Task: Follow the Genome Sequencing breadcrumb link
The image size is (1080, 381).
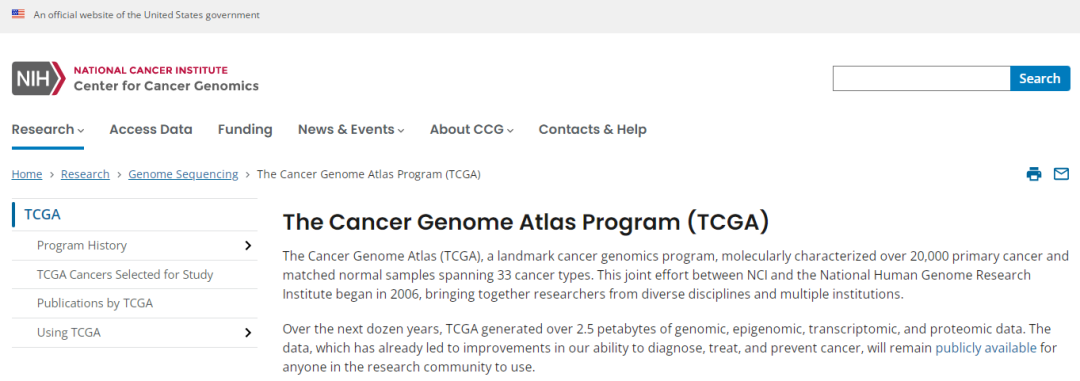Action: [x=183, y=174]
